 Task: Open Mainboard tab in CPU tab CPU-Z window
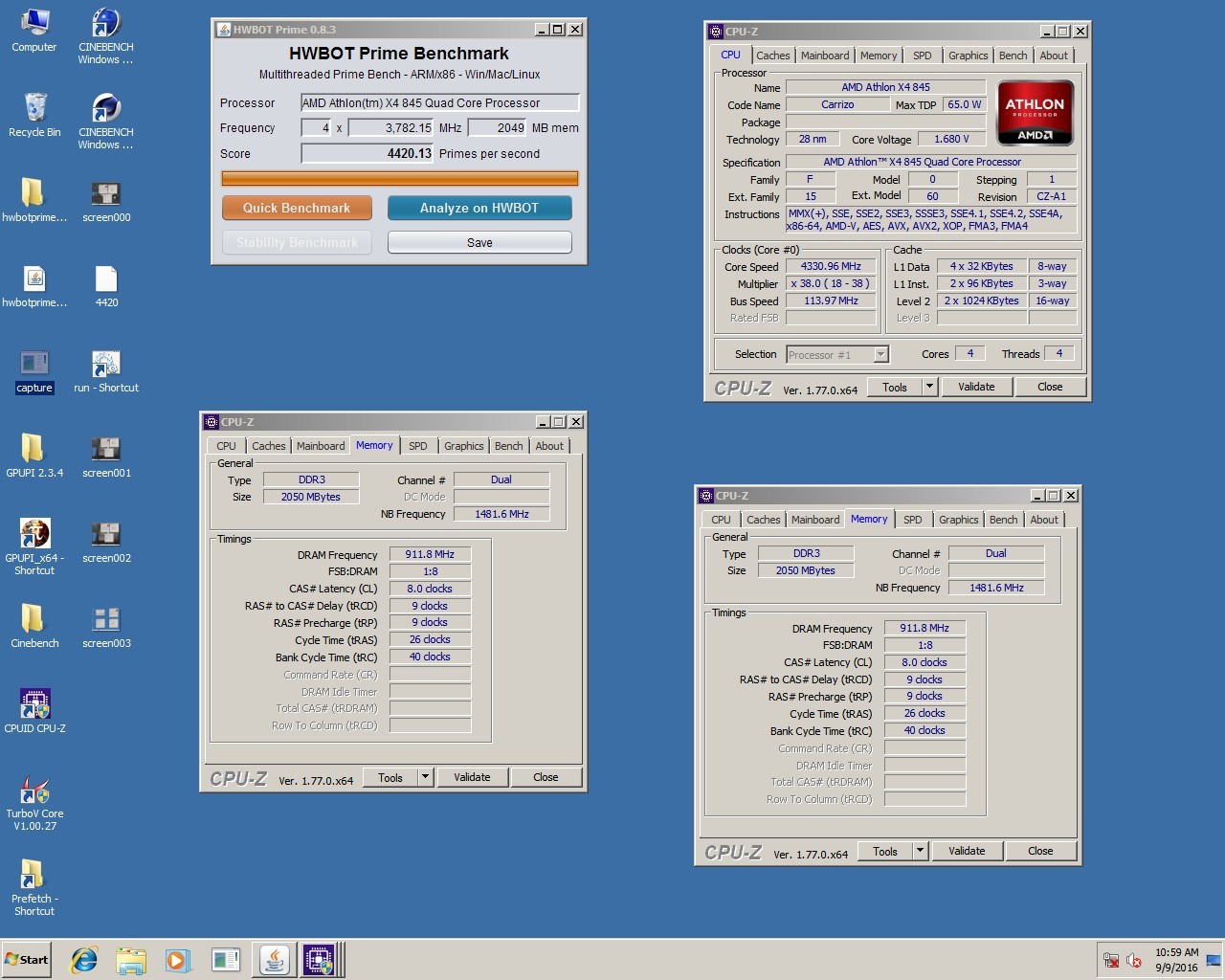[825, 56]
